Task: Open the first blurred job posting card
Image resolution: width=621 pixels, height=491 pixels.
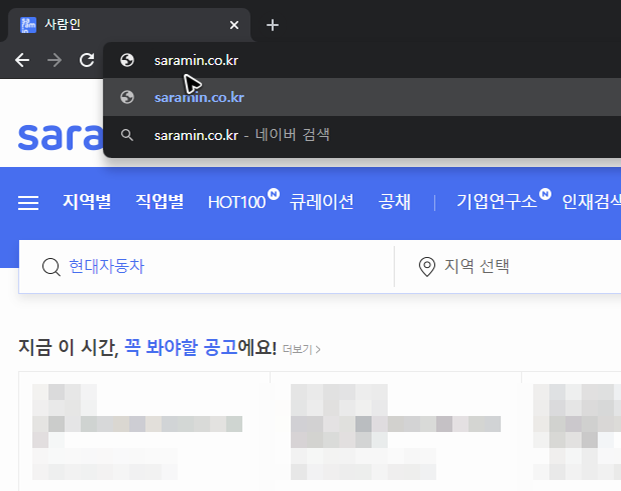Action: tap(144, 431)
